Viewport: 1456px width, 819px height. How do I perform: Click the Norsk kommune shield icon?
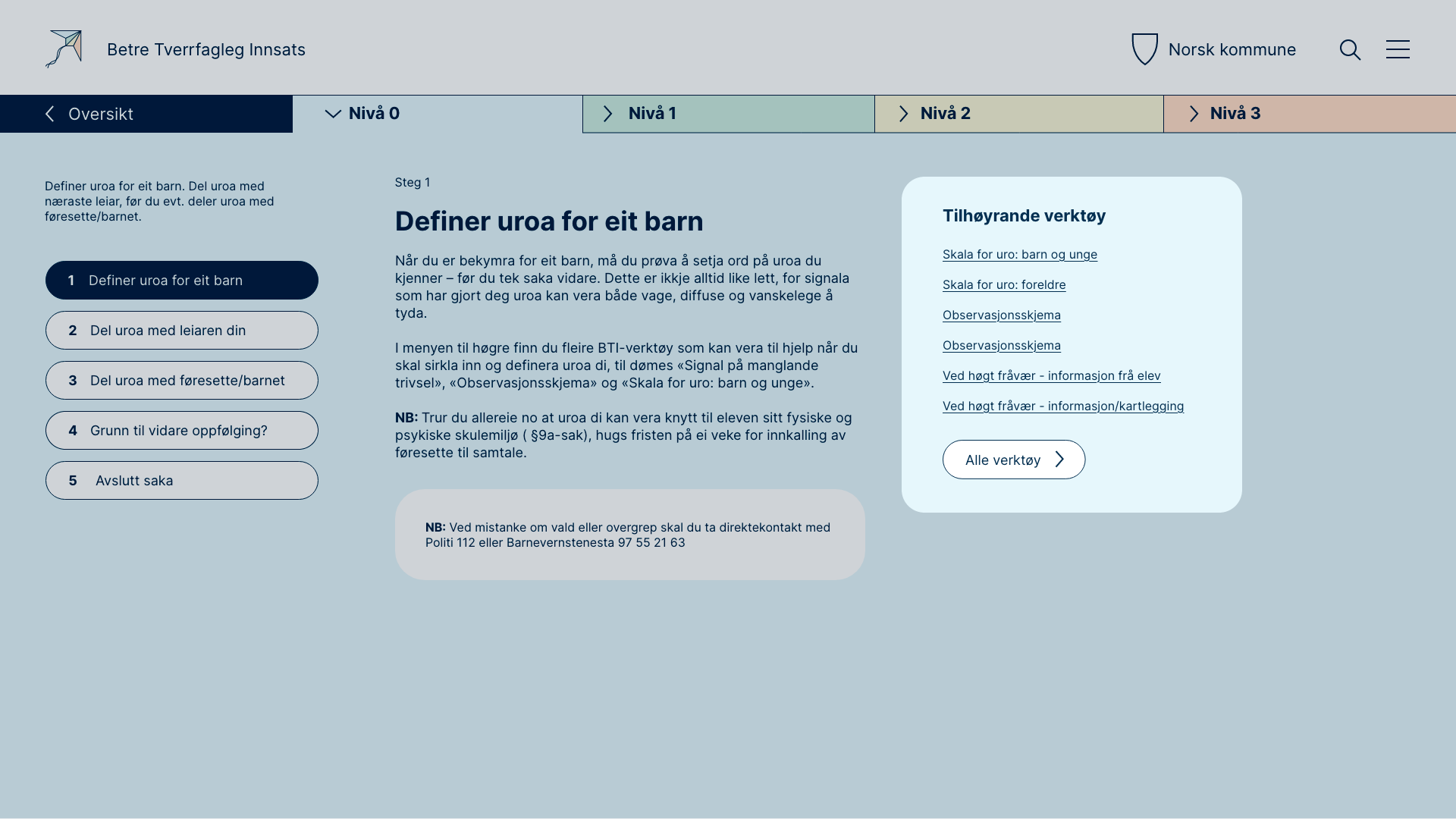(x=1144, y=49)
